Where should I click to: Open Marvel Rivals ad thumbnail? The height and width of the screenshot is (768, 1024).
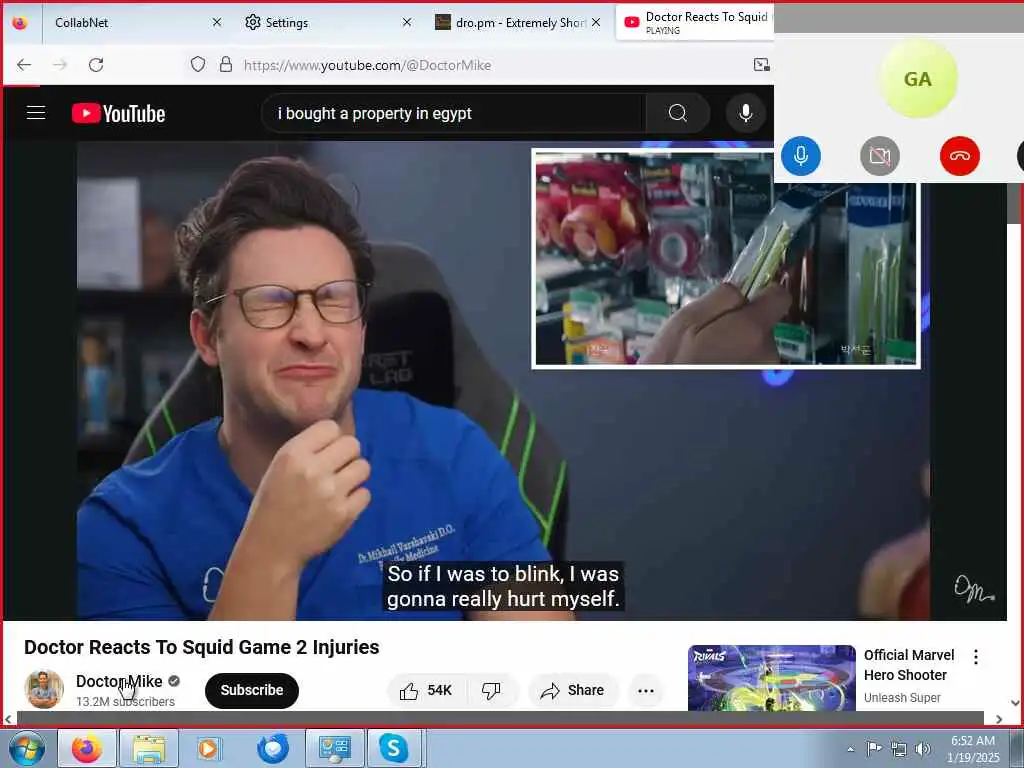tap(771, 678)
